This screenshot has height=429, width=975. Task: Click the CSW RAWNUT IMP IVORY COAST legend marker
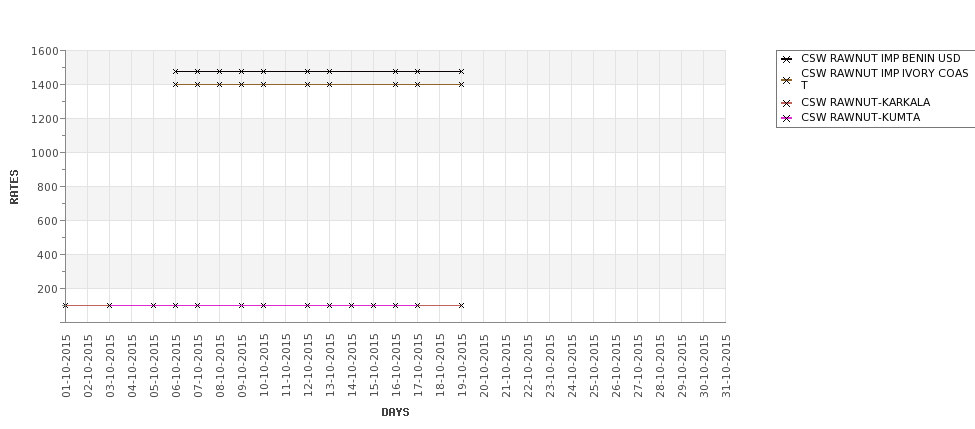[x=786, y=79]
